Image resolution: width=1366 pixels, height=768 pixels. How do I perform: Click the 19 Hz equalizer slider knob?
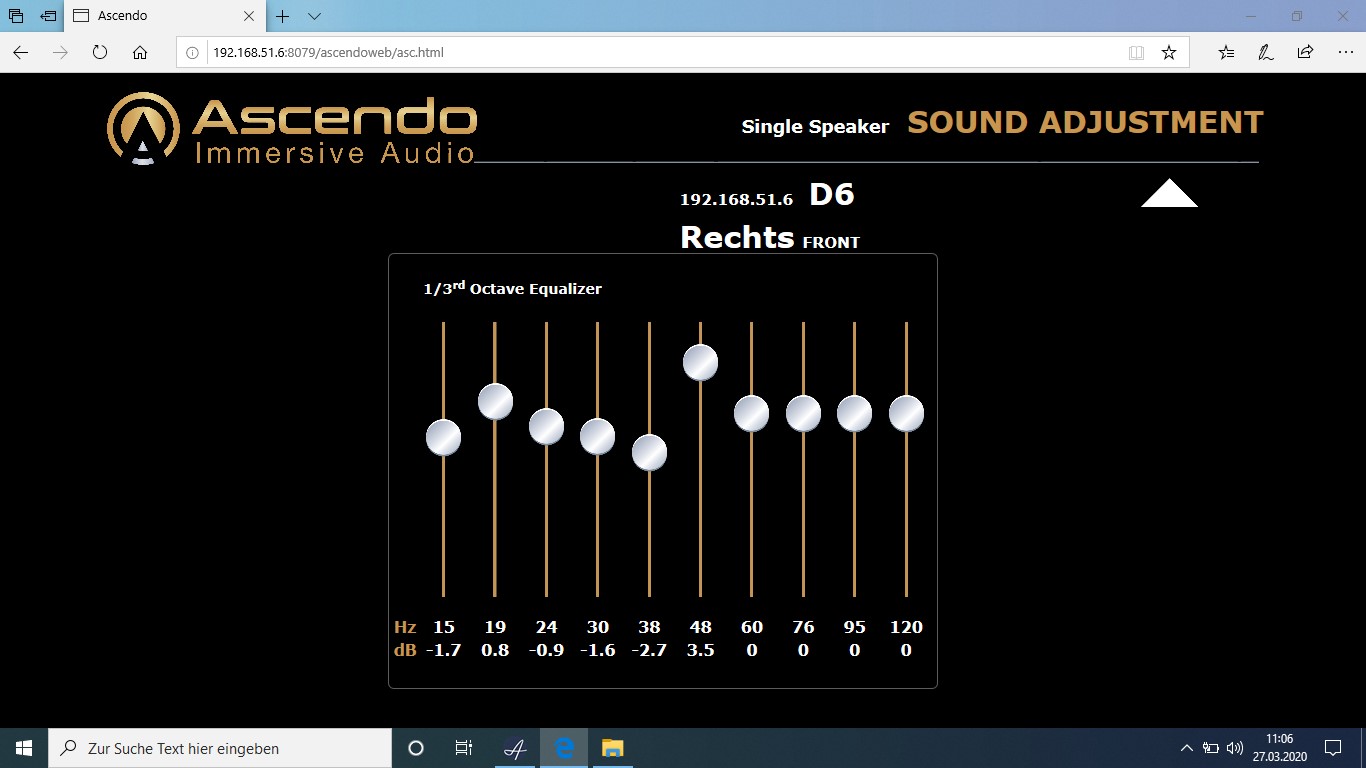(x=495, y=401)
